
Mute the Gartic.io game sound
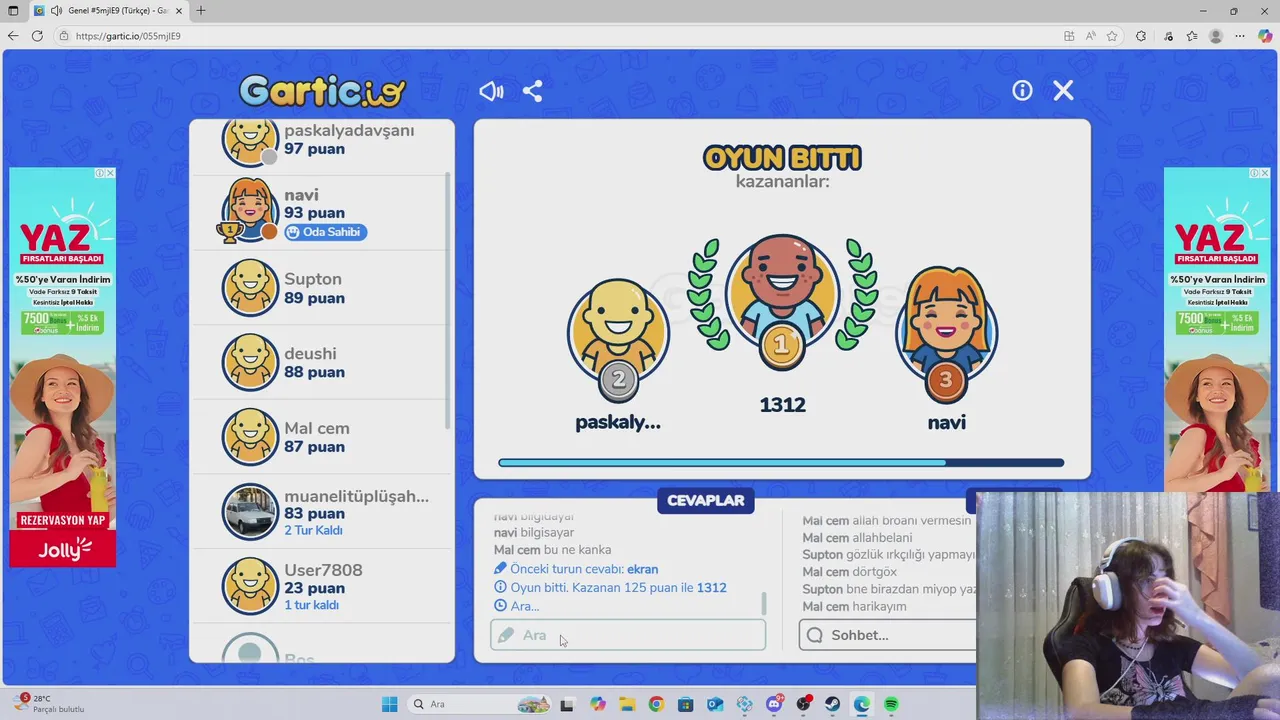pos(491,91)
